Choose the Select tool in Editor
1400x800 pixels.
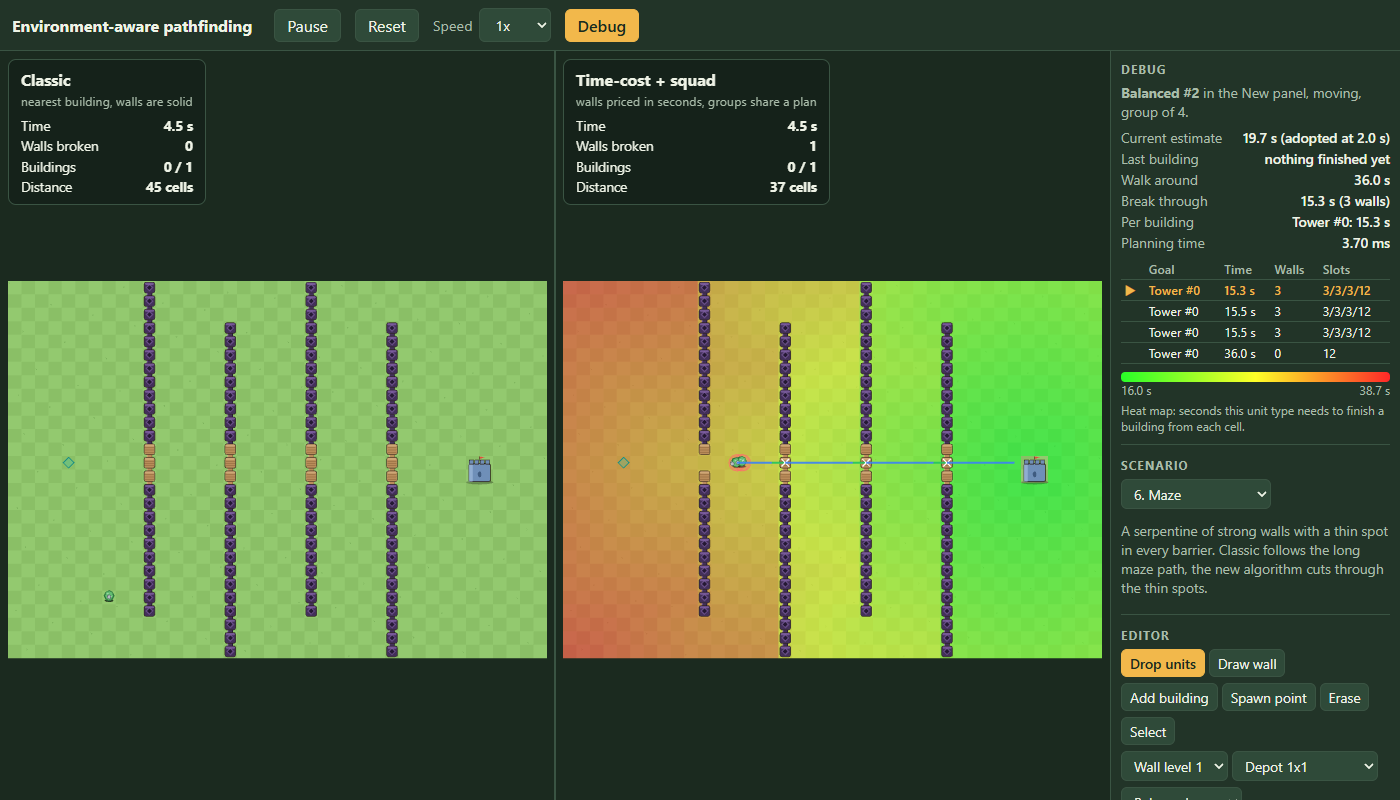tap(1148, 732)
